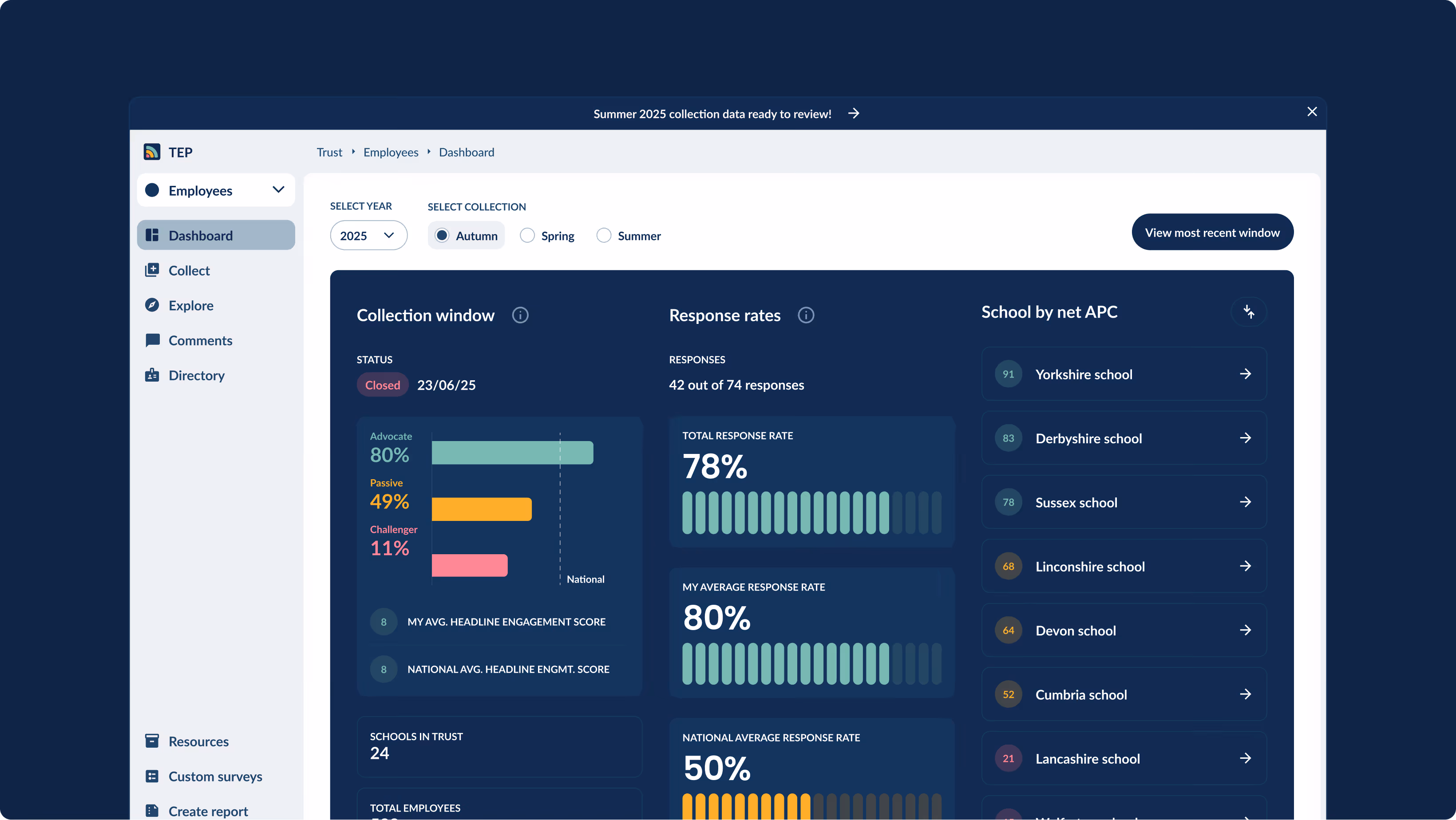Select the Autumn collection radio button
This screenshot has width=1456, height=820.
point(442,236)
